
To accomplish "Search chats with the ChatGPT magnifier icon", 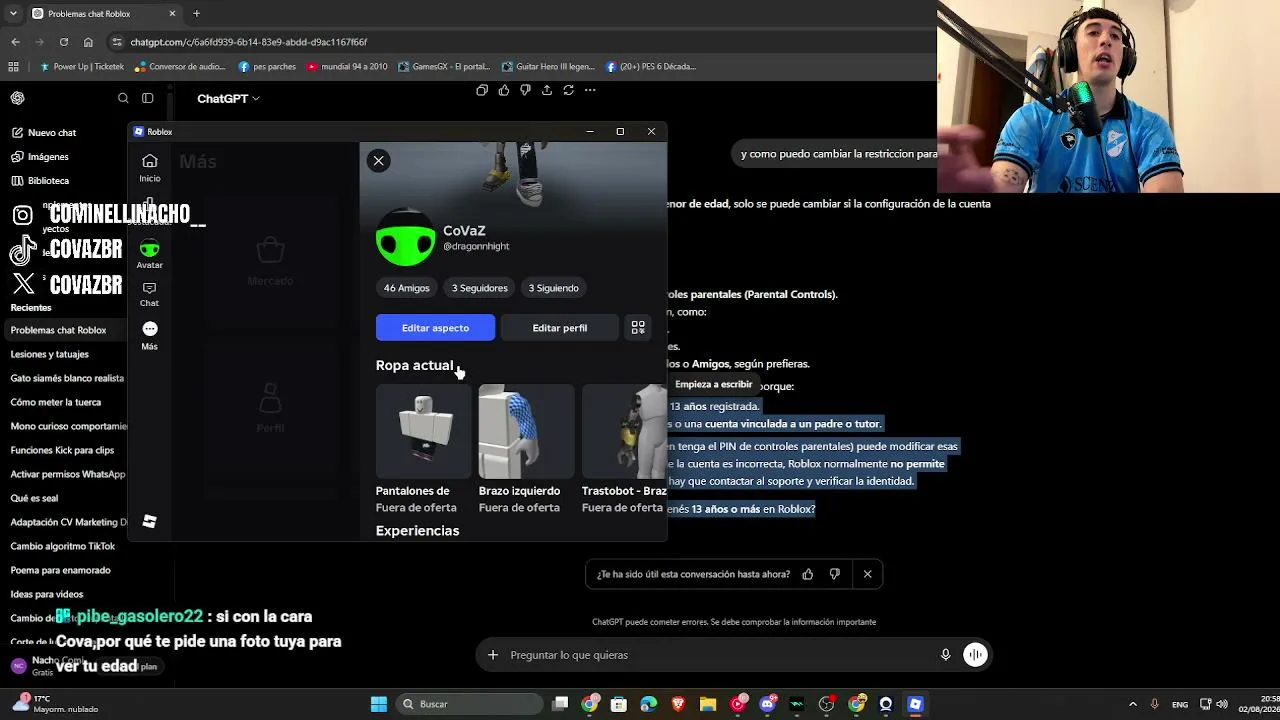I will click(123, 98).
